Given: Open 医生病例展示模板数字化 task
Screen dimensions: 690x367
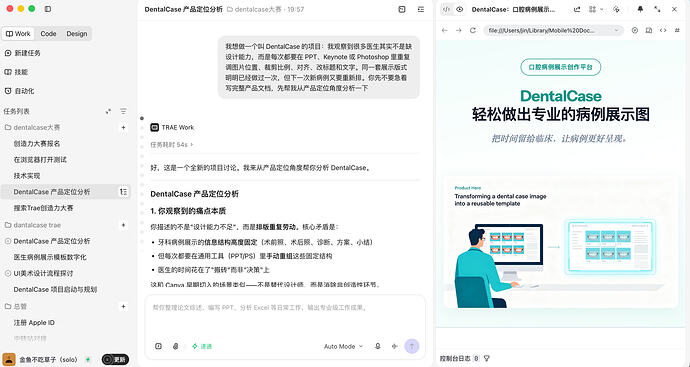Looking at the screenshot, I should pyautogui.click(x=50, y=257).
